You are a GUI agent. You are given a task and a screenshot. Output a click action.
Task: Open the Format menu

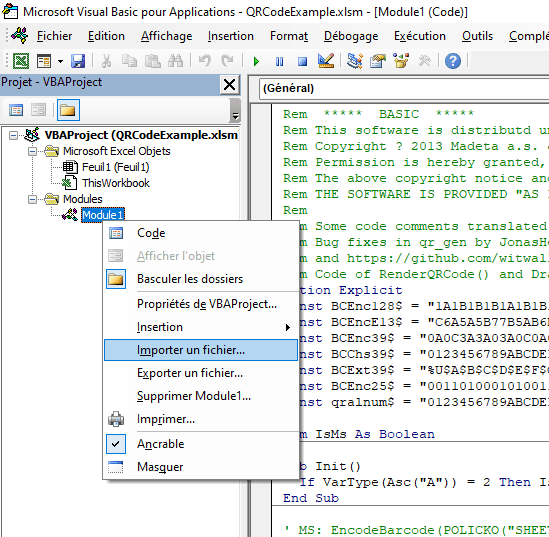tap(289, 36)
